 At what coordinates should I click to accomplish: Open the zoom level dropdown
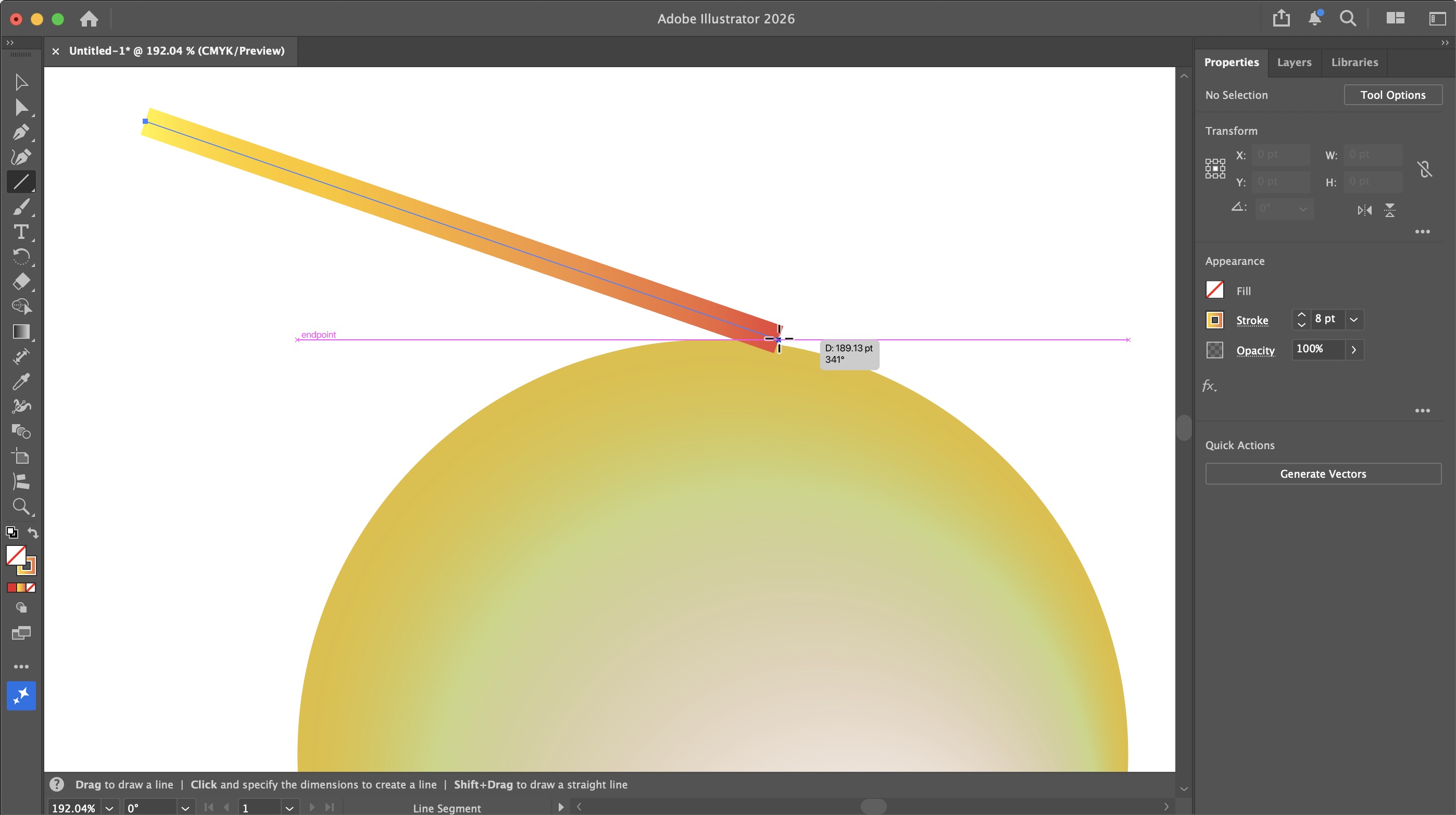110,808
